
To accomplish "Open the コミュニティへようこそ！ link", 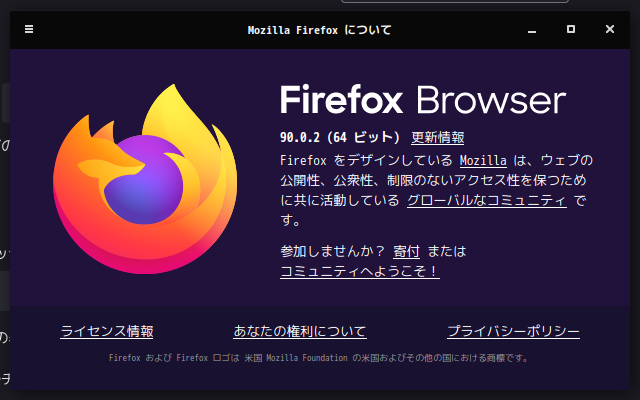I will pyautogui.click(x=360, y=271).
